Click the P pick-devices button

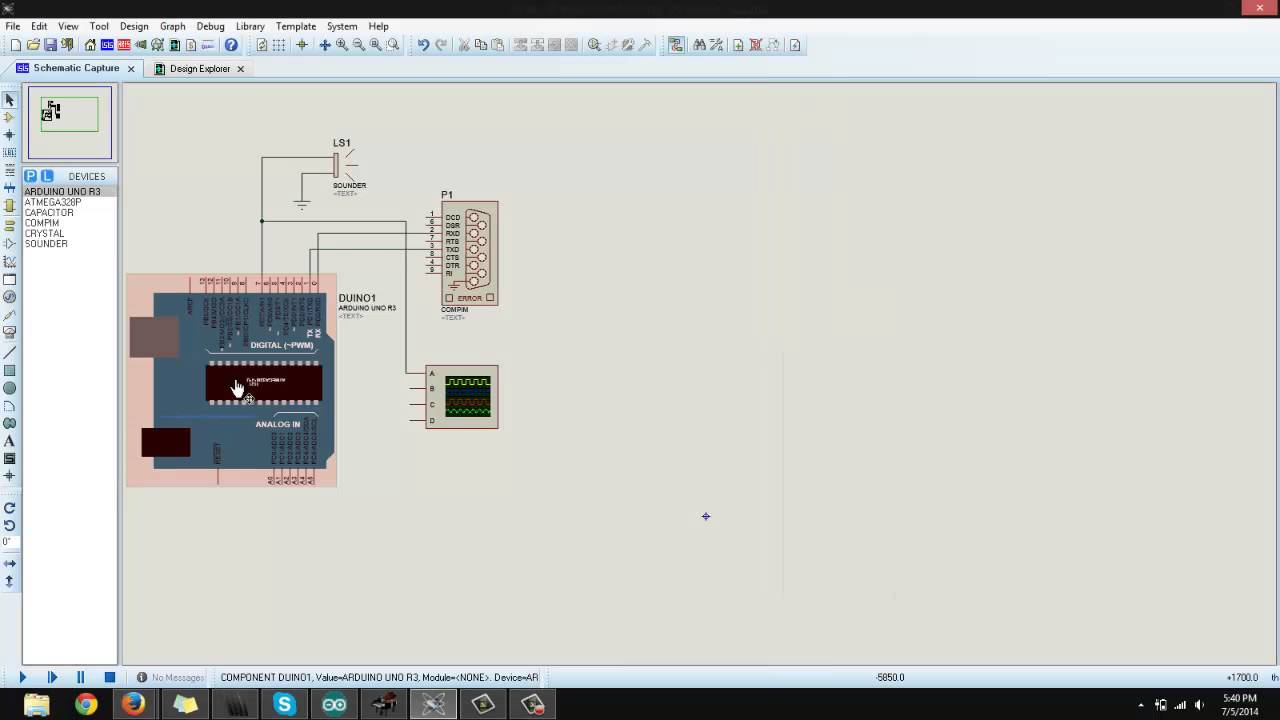pyautogui.click(x=30, y=176)
